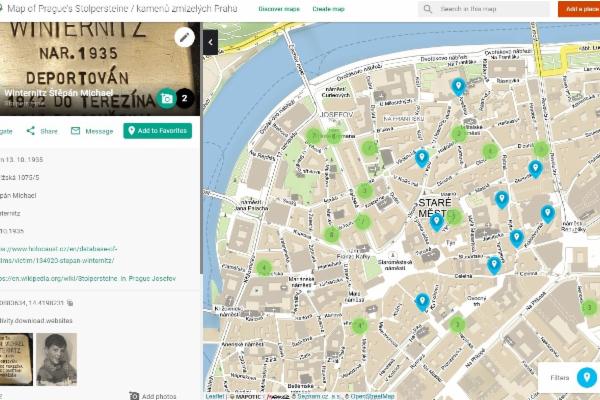Open the photo gallery camera icon

166,98
